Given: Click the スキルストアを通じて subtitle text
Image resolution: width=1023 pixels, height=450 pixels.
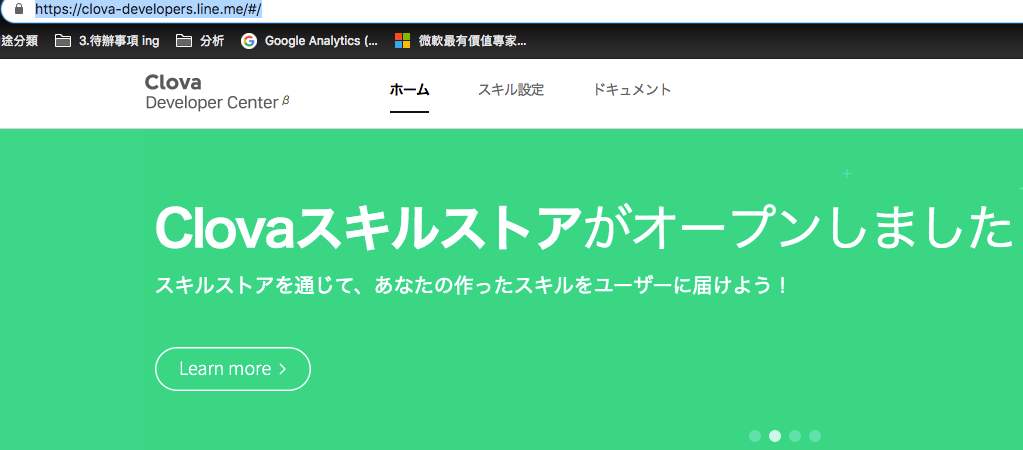Looking at the screenshot, I should pos(473,286).
